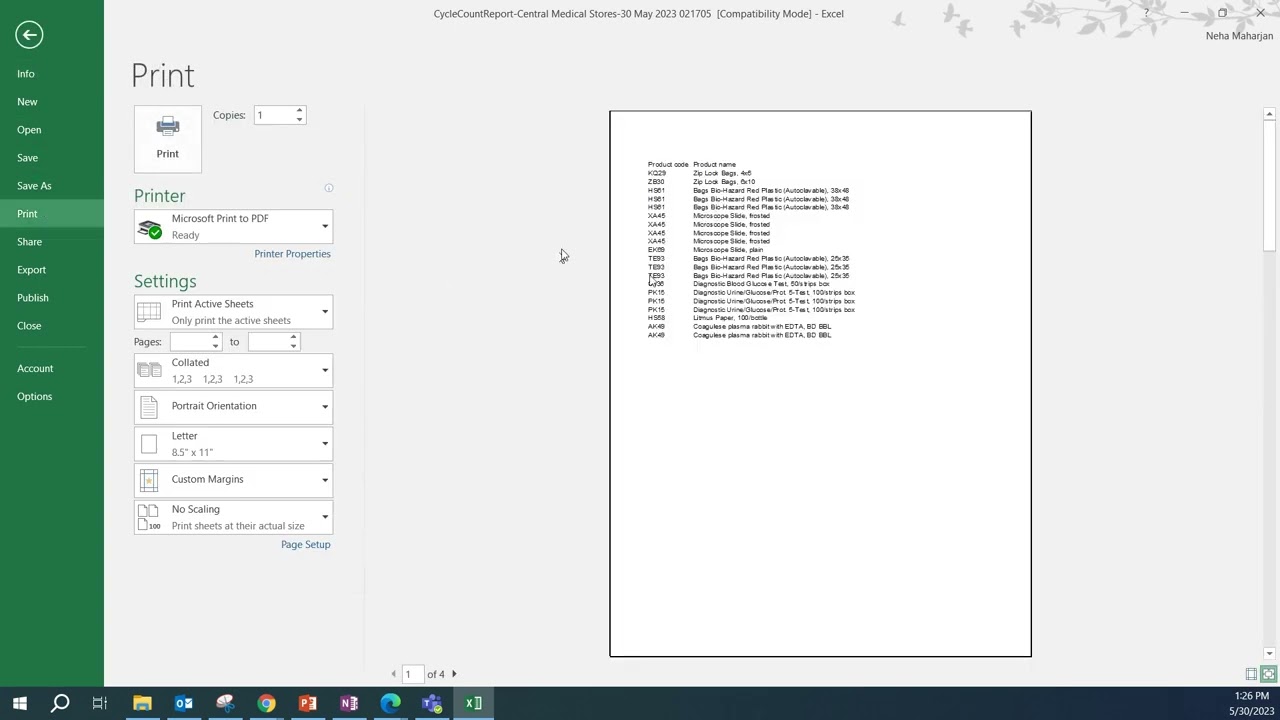This screenshot has width=1280, height=720.
Task: Click the no scaling 100 icon
Action: (x=149, y=518)
